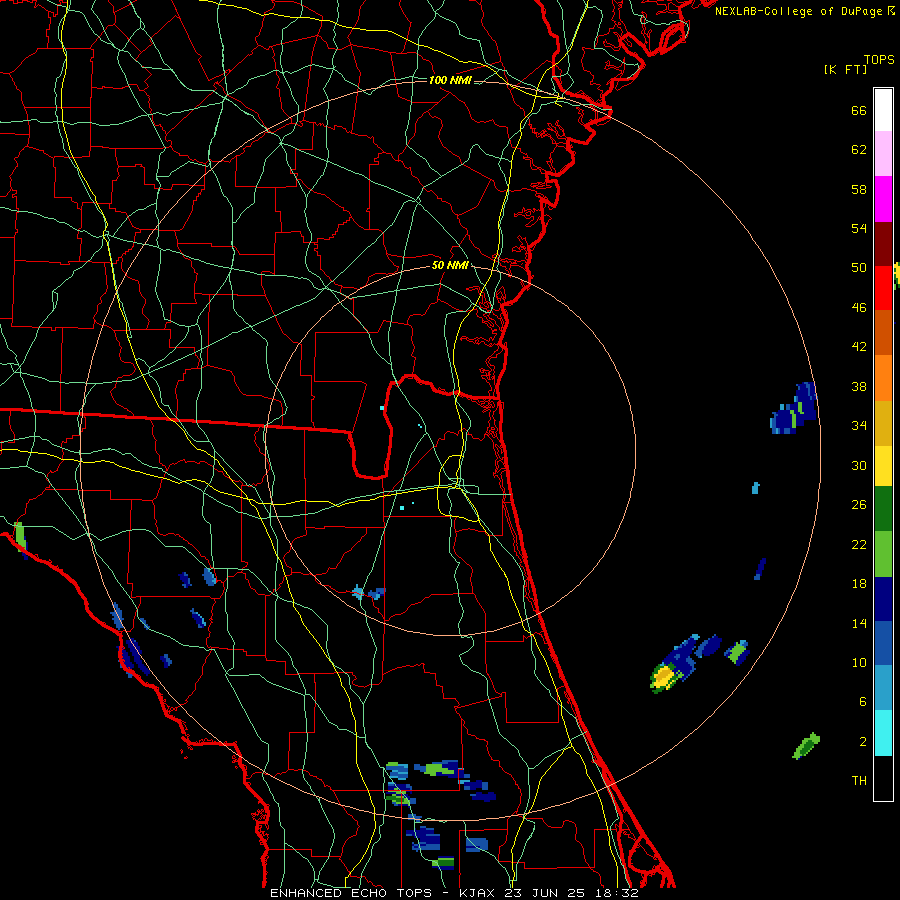Screen dimensions: 900x900
Task: Click the dark green swatch between 30 and 26
Action: pyautogui.click(x=883, y=509)
